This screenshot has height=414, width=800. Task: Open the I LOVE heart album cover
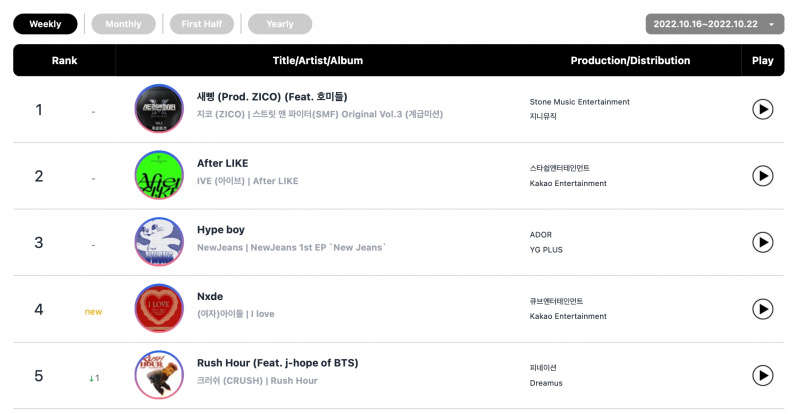click(159, 308)
